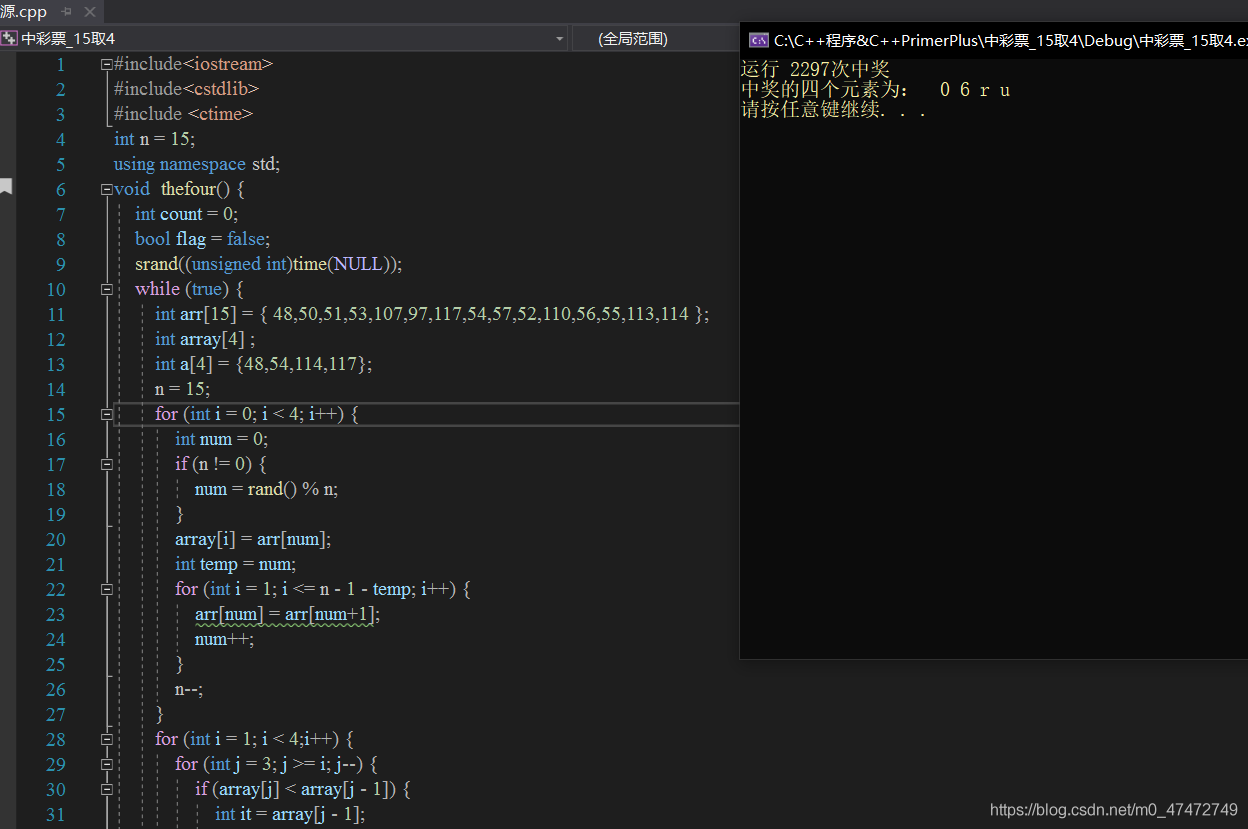Click the squiggle-underlined arr[num] = arr[num+1]; line
Screen dimensions: 1248x829
click(287, 614)
